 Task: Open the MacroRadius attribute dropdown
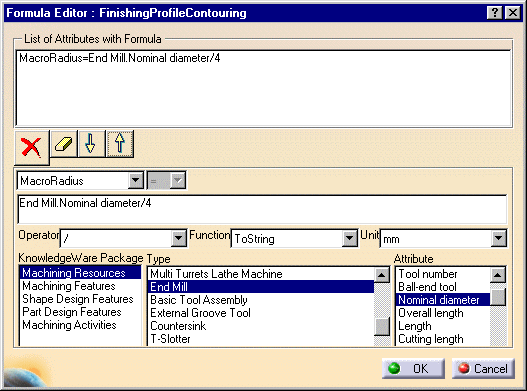[136, 181]
